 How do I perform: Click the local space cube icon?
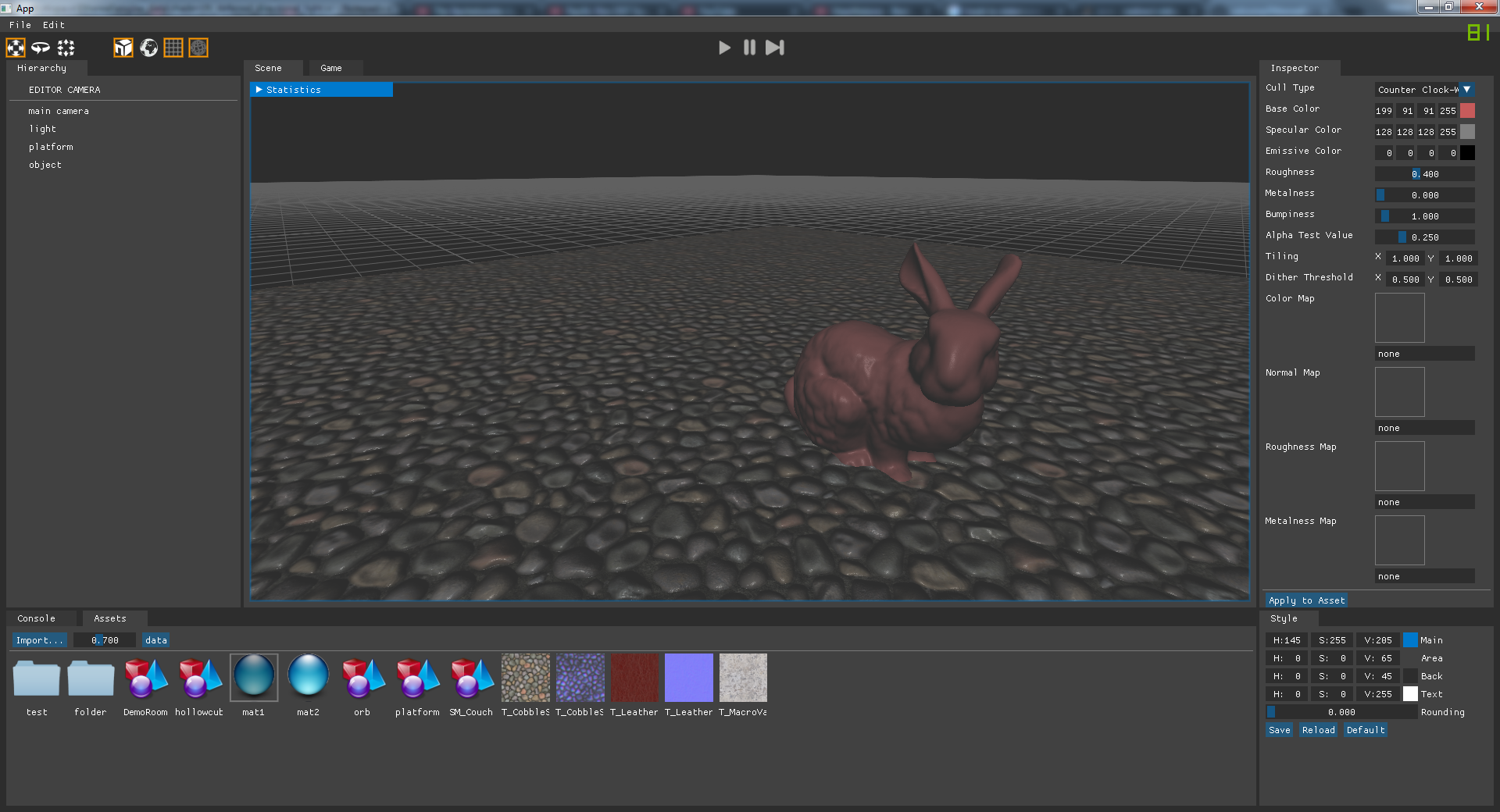tap(123, 48)
